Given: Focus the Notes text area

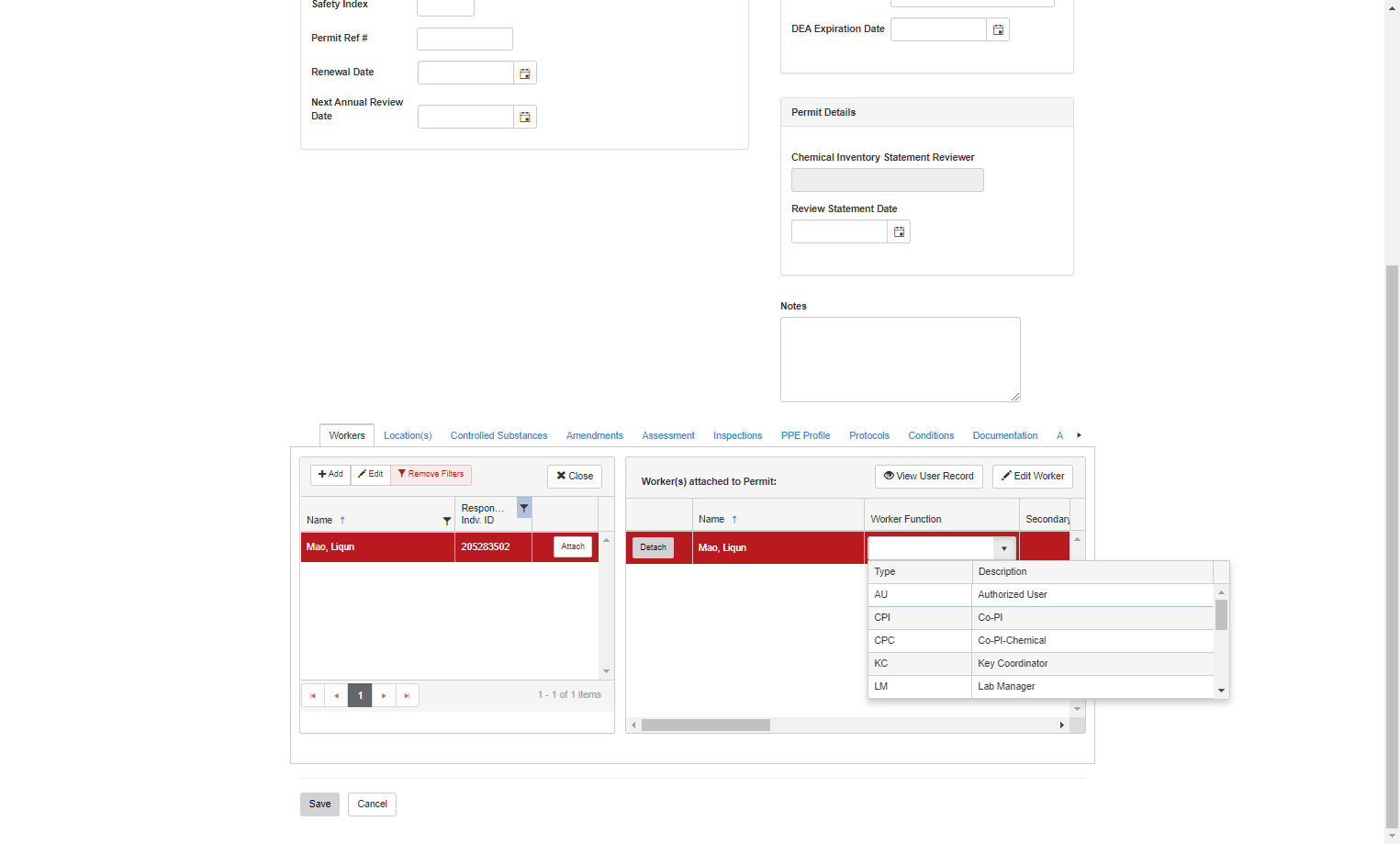Looking at the screenshot, I should click(901, 360).
